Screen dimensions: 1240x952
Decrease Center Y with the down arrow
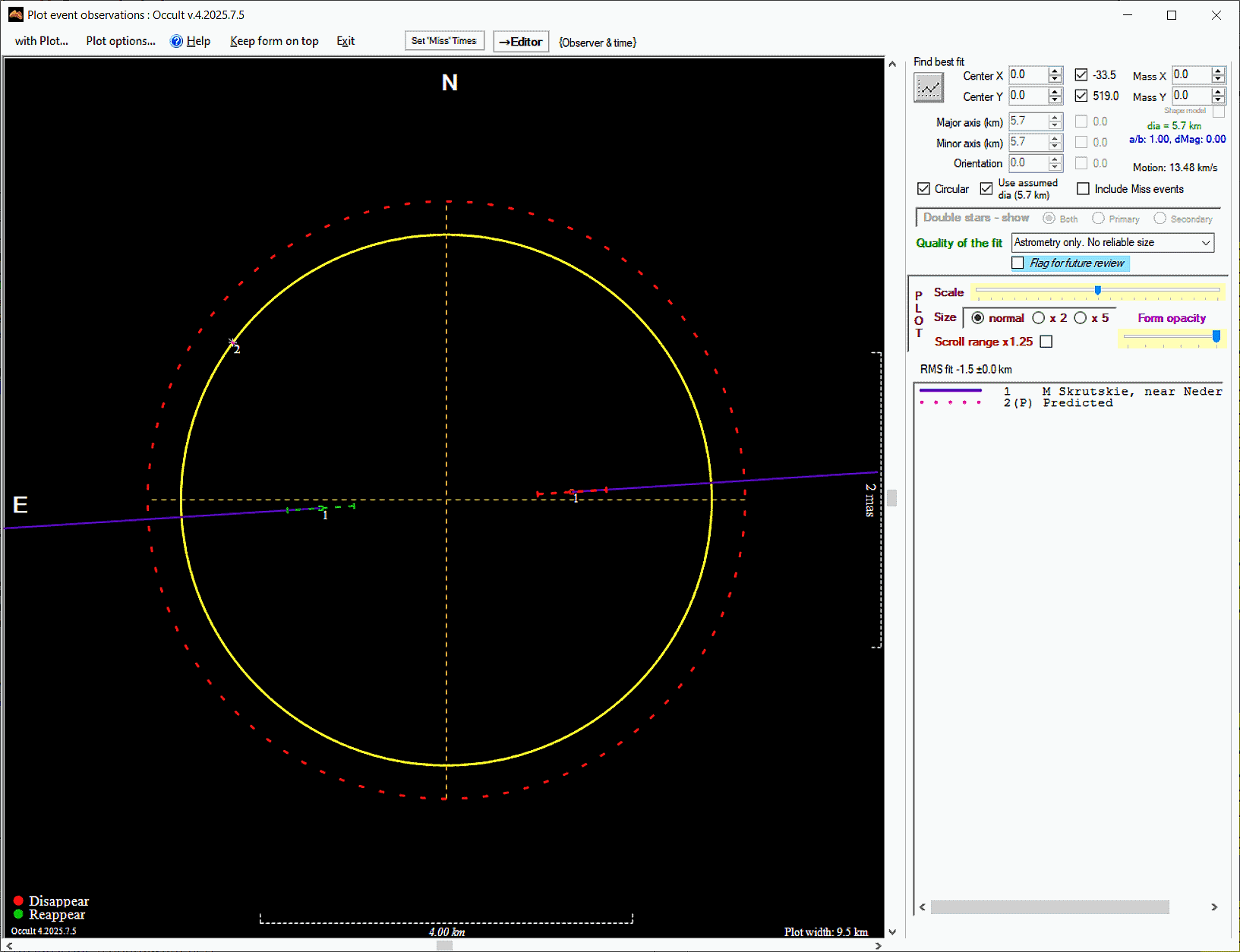tap(1055, 100)
